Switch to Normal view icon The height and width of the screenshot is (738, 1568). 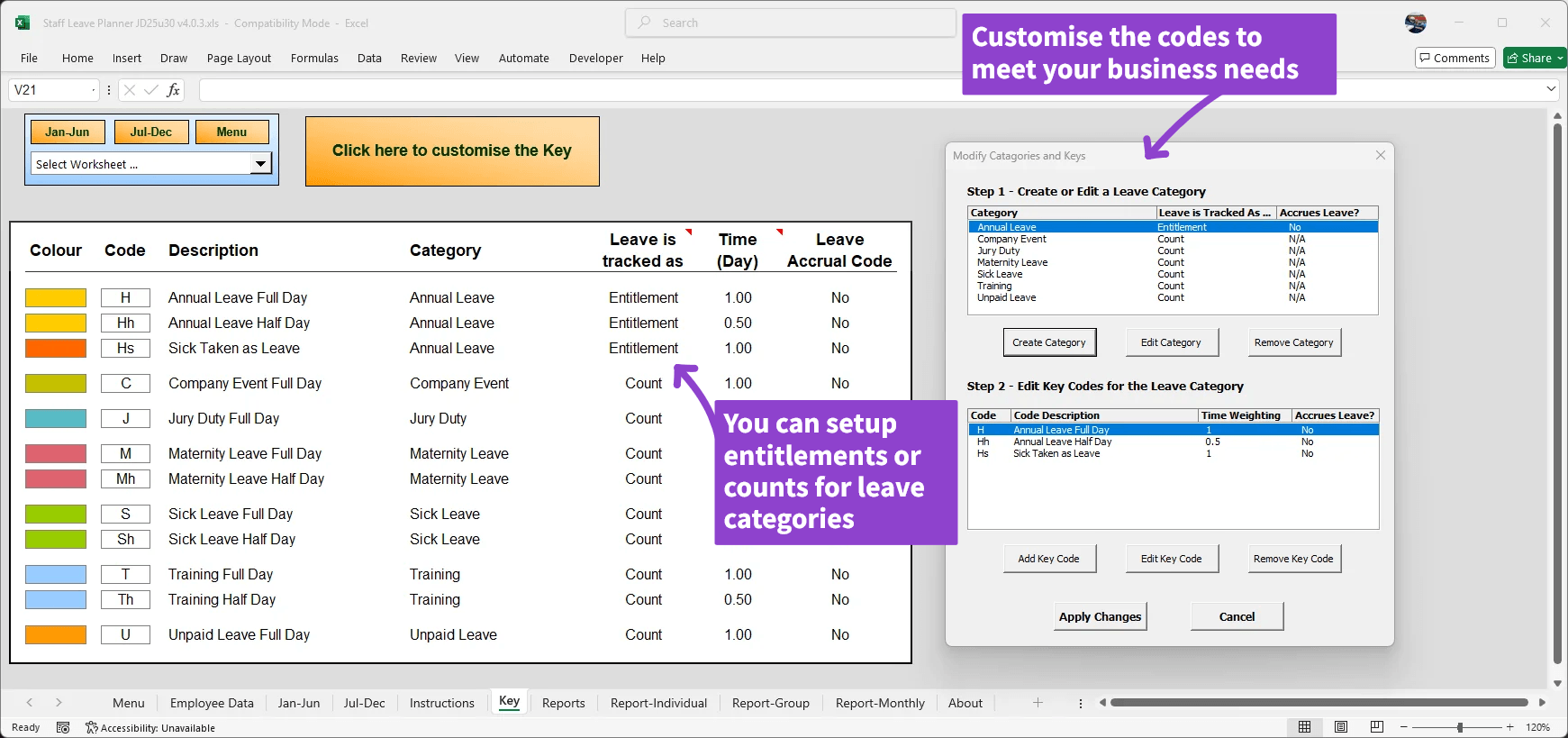(x=1304, y=726)
